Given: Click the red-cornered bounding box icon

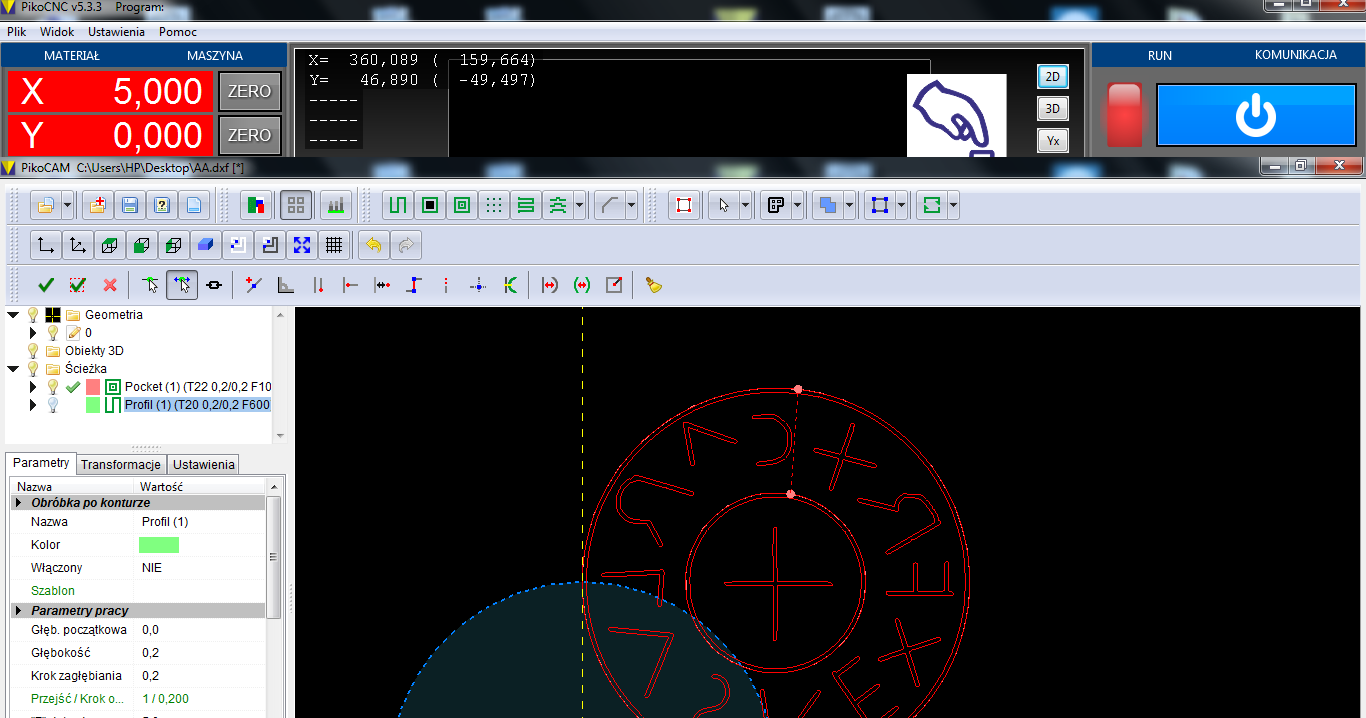Looking at the screenshot, I should click(684, 206).
